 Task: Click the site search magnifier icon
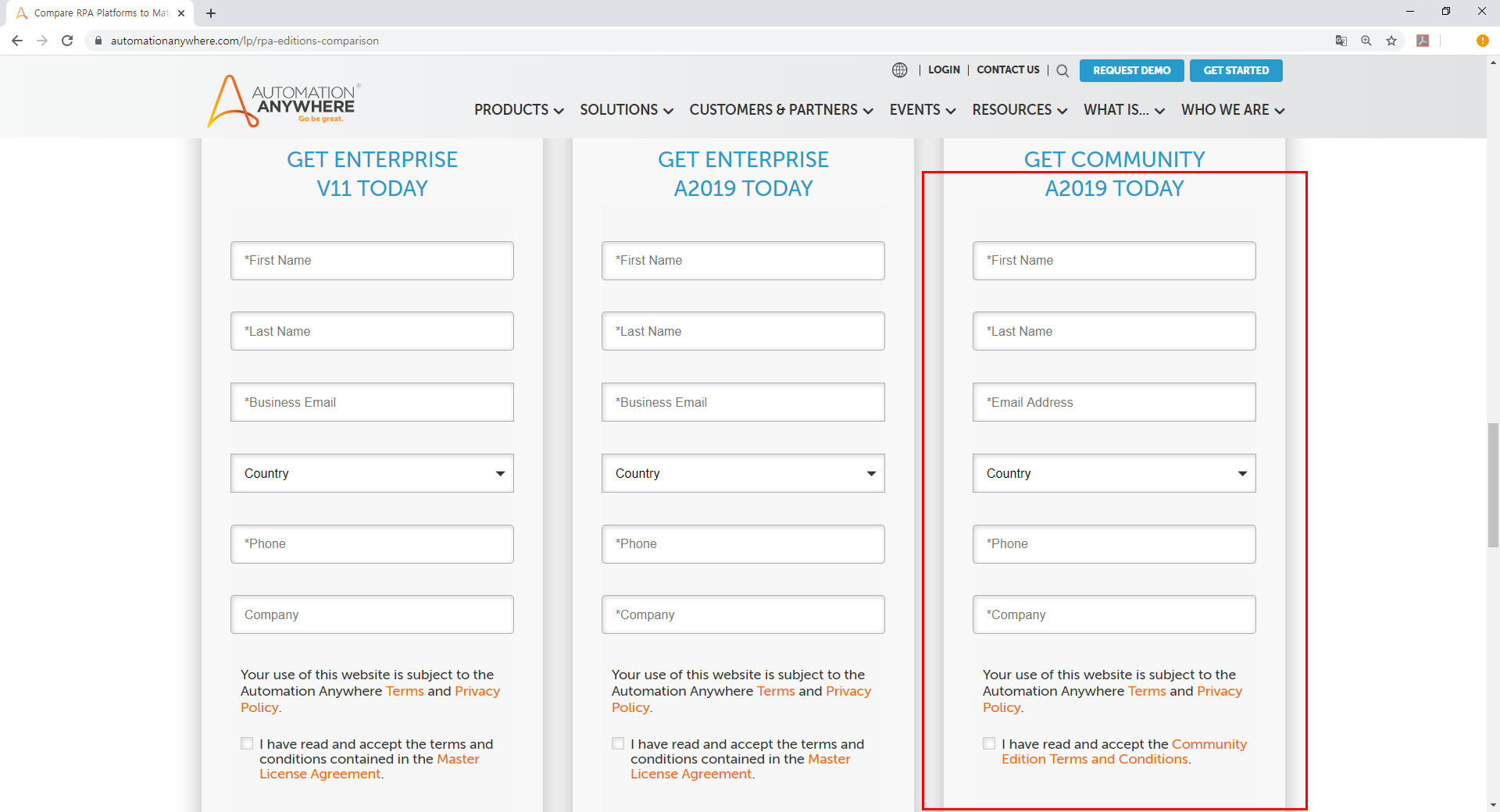[x=1062, y=71]
